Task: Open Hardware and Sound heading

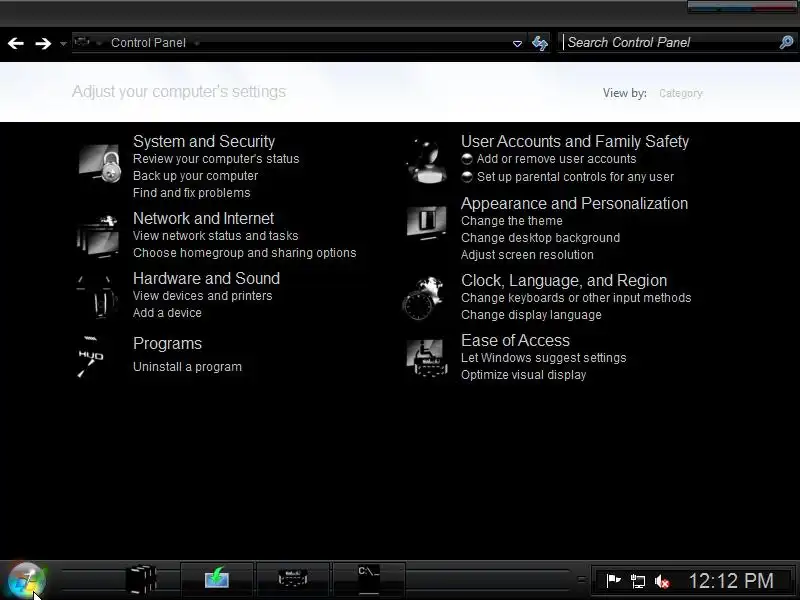Action: (x=207, y=279)
